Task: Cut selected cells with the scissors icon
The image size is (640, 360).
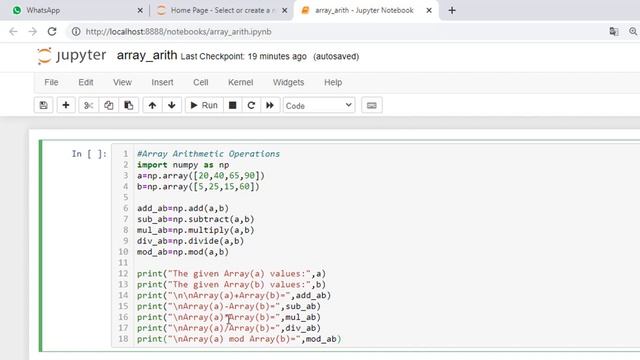Action: [88, 105]
